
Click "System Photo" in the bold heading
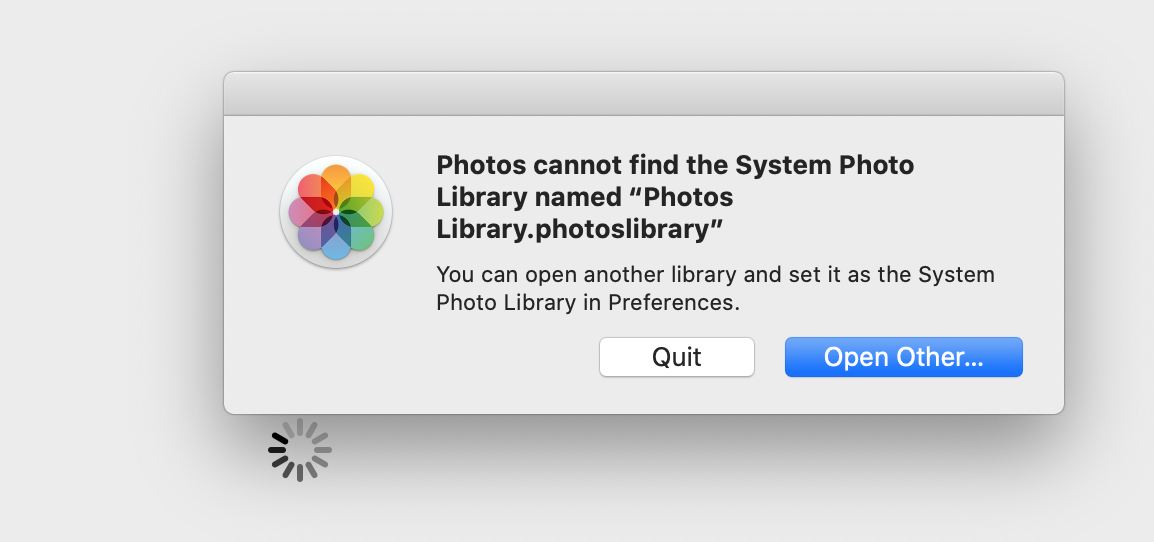tap(825, 165)
